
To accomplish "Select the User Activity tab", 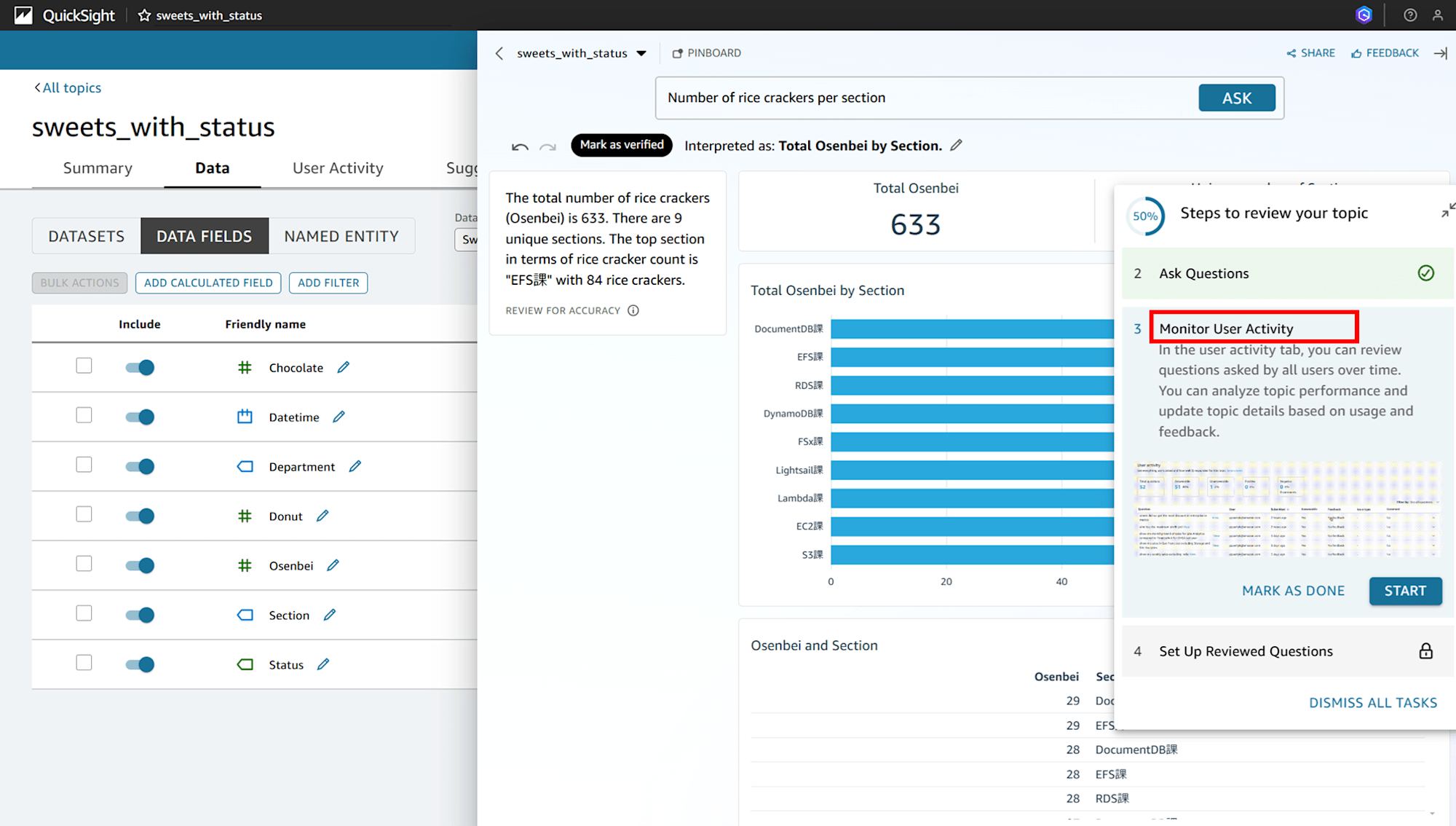I will click(x=337, y=168).
